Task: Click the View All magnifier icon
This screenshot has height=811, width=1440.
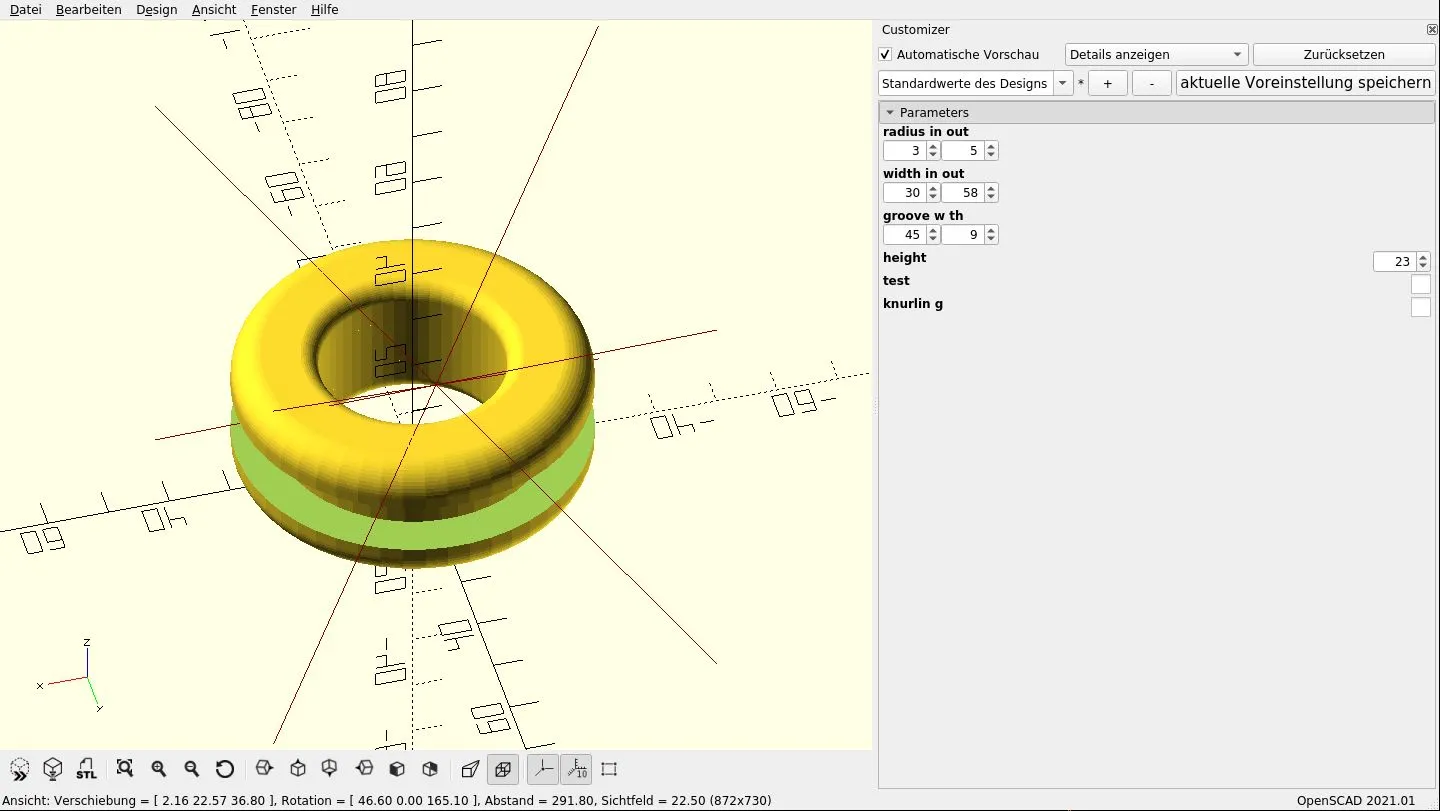Action: point(125,769)
